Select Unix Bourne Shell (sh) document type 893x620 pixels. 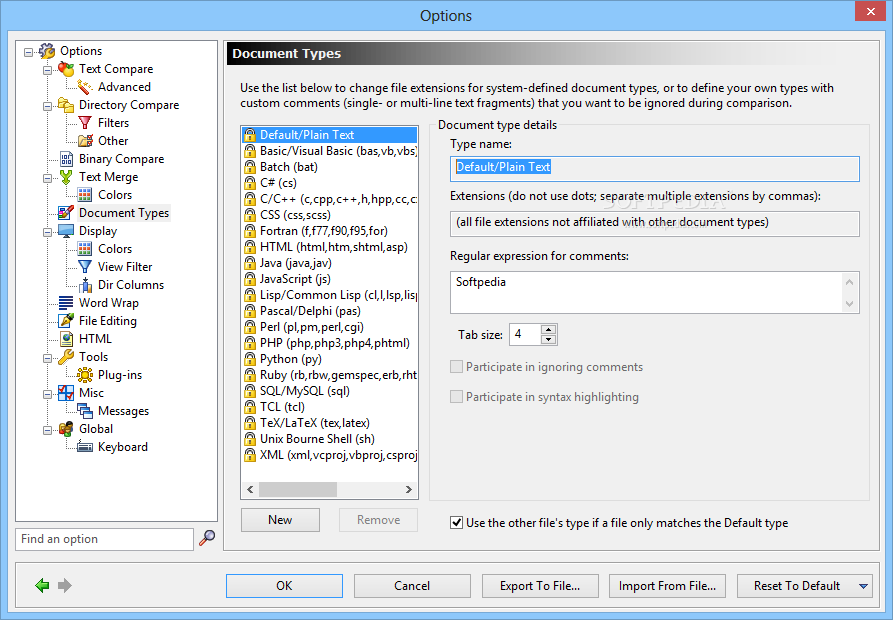(x=329, y=439)
